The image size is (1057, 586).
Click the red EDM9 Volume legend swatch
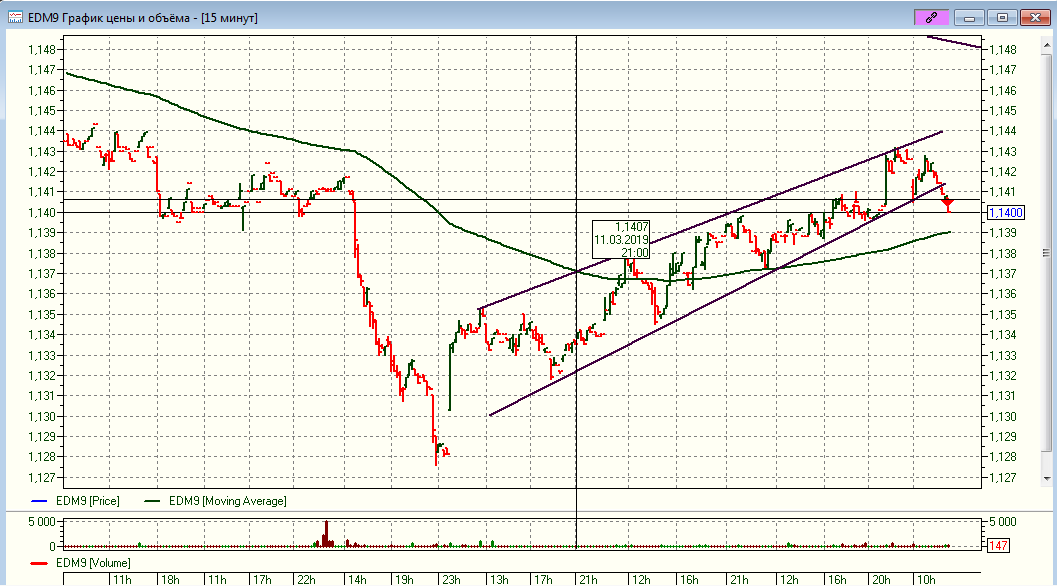click(x=39, y=565)
